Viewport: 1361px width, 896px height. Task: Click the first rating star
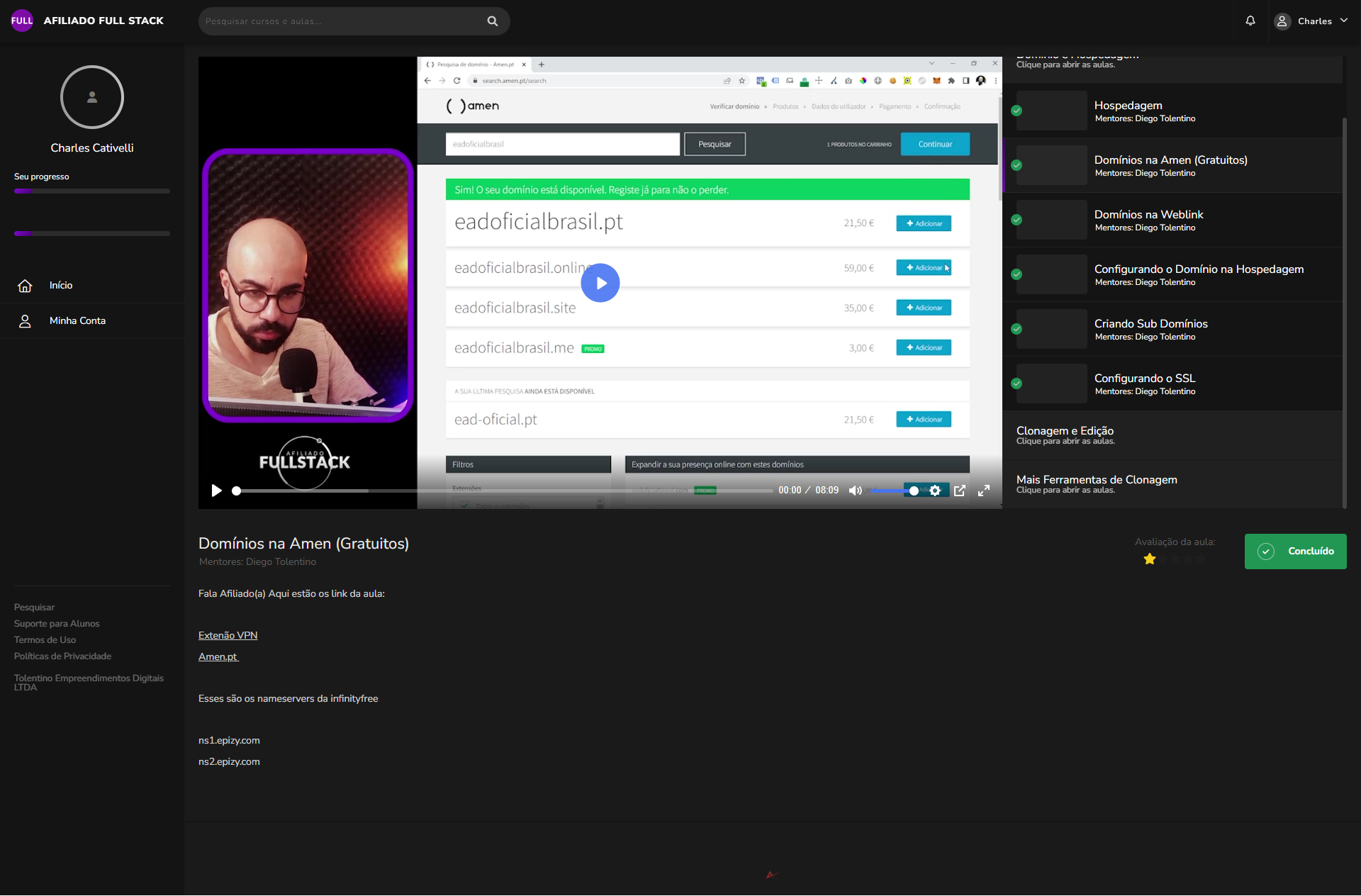pyautogui.click(x=1150, y=559)
